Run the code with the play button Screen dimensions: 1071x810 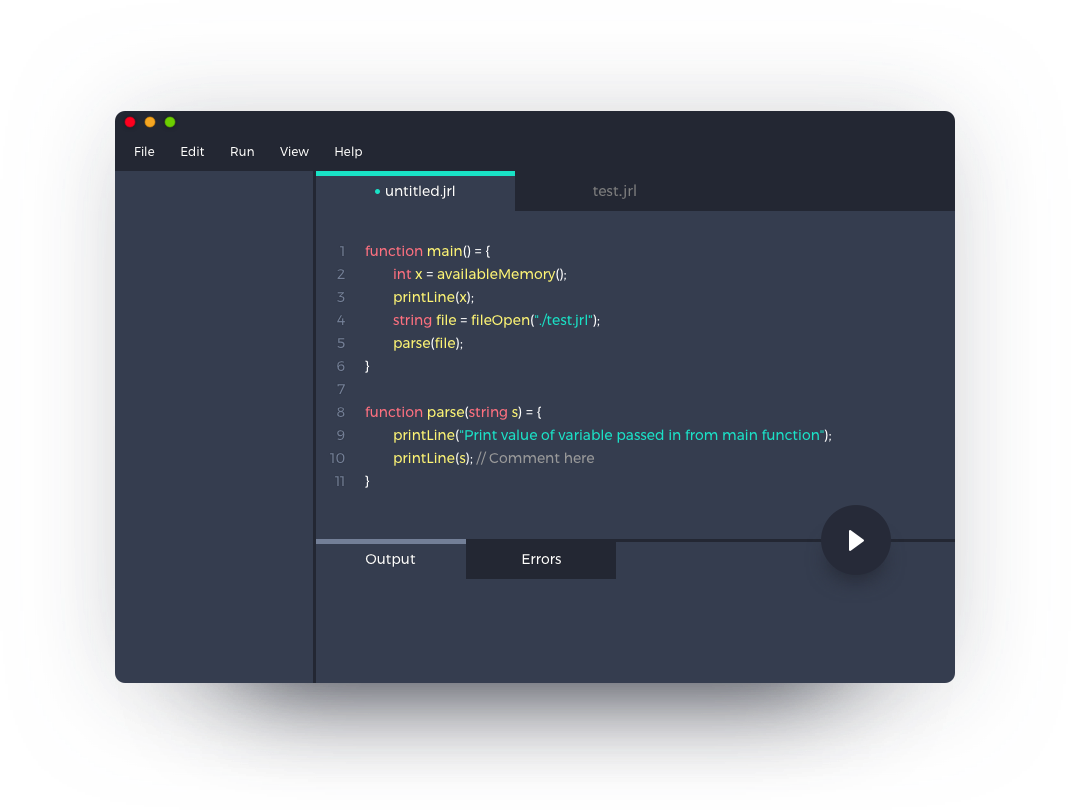tap(855, 540)
